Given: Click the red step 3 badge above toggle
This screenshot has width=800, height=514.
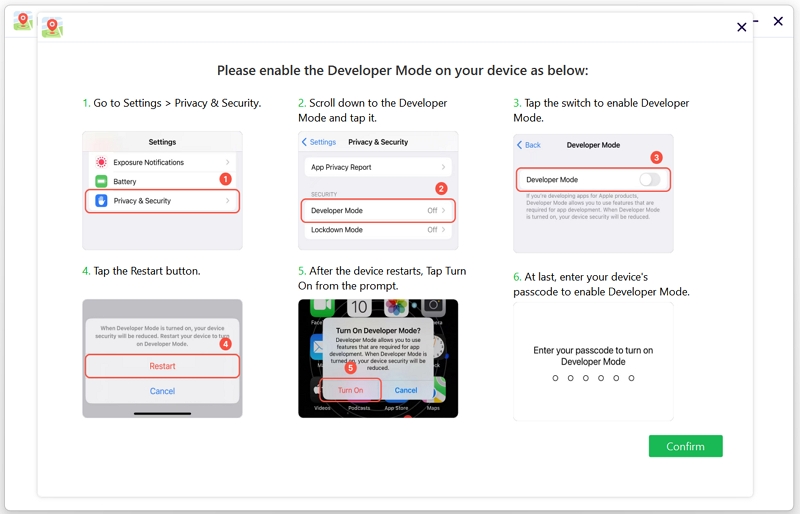Looking at the screenshot, I should coord(656,158).
